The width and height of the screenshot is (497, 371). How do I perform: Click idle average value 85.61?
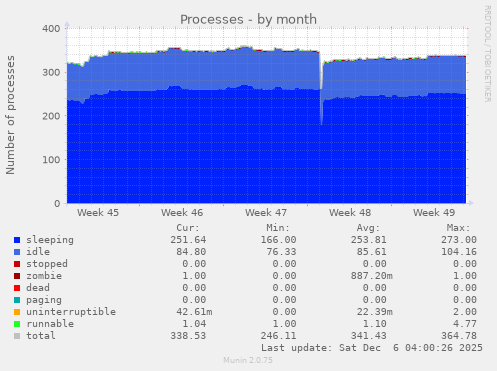[371, 252]
